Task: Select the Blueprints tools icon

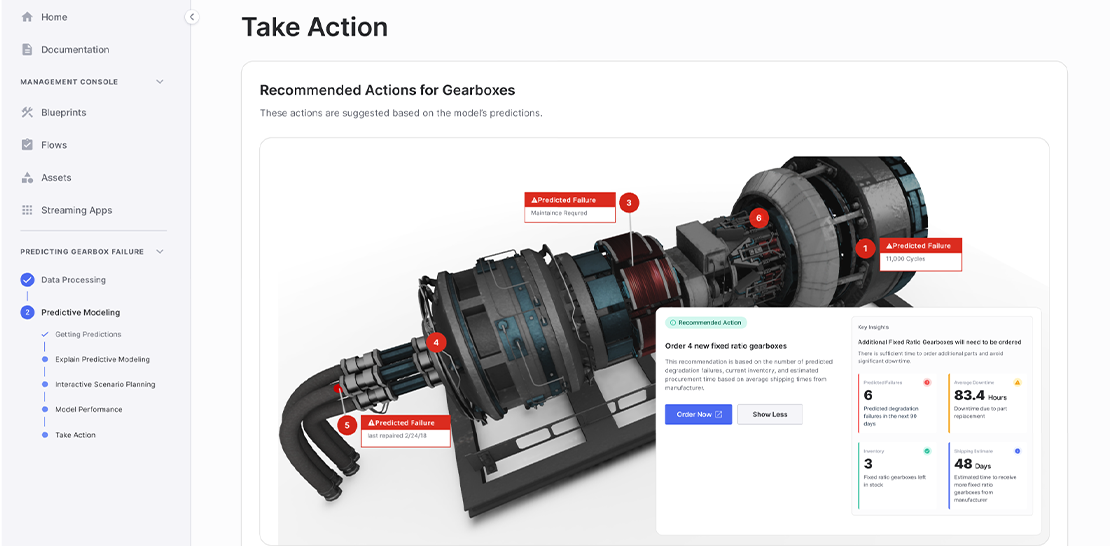Action: click(27, 112)
